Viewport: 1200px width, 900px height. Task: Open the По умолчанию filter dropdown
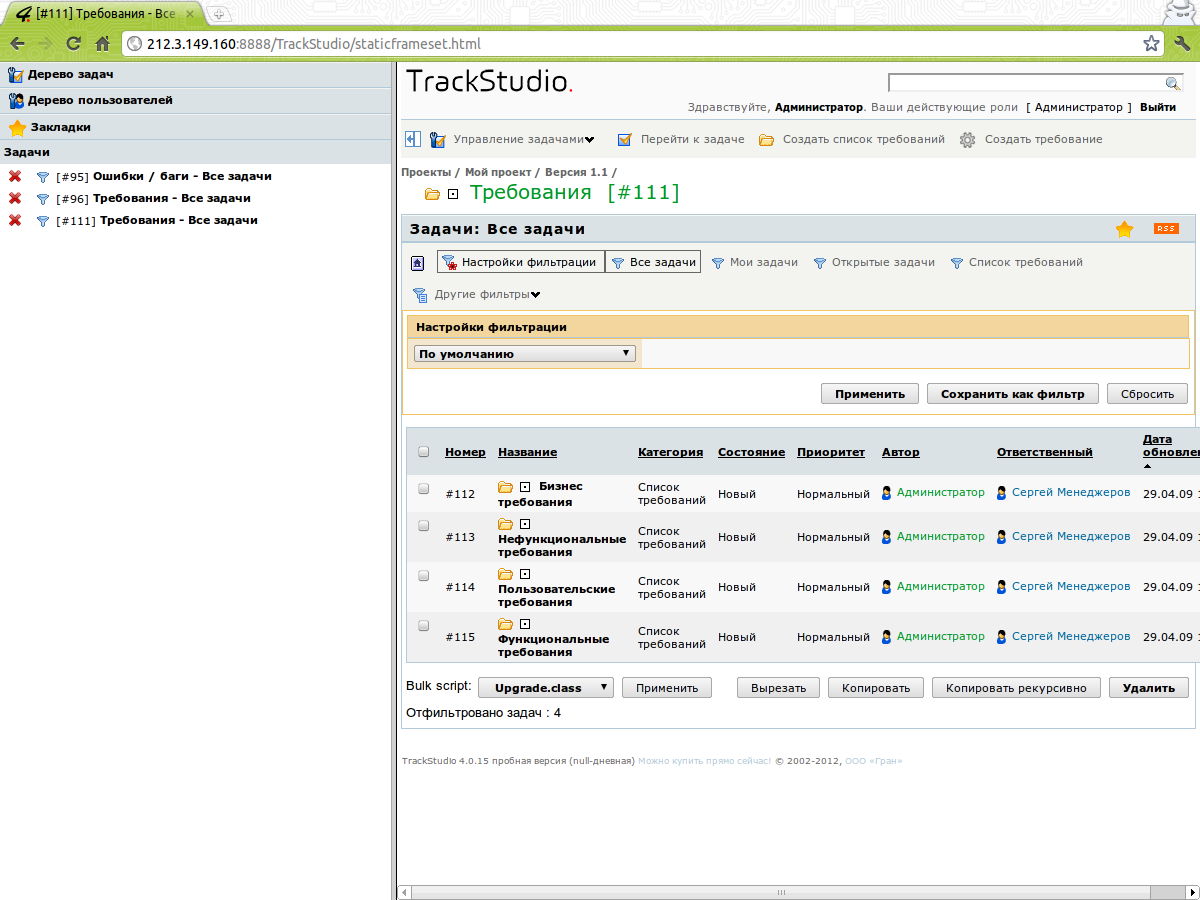point(525,354)
